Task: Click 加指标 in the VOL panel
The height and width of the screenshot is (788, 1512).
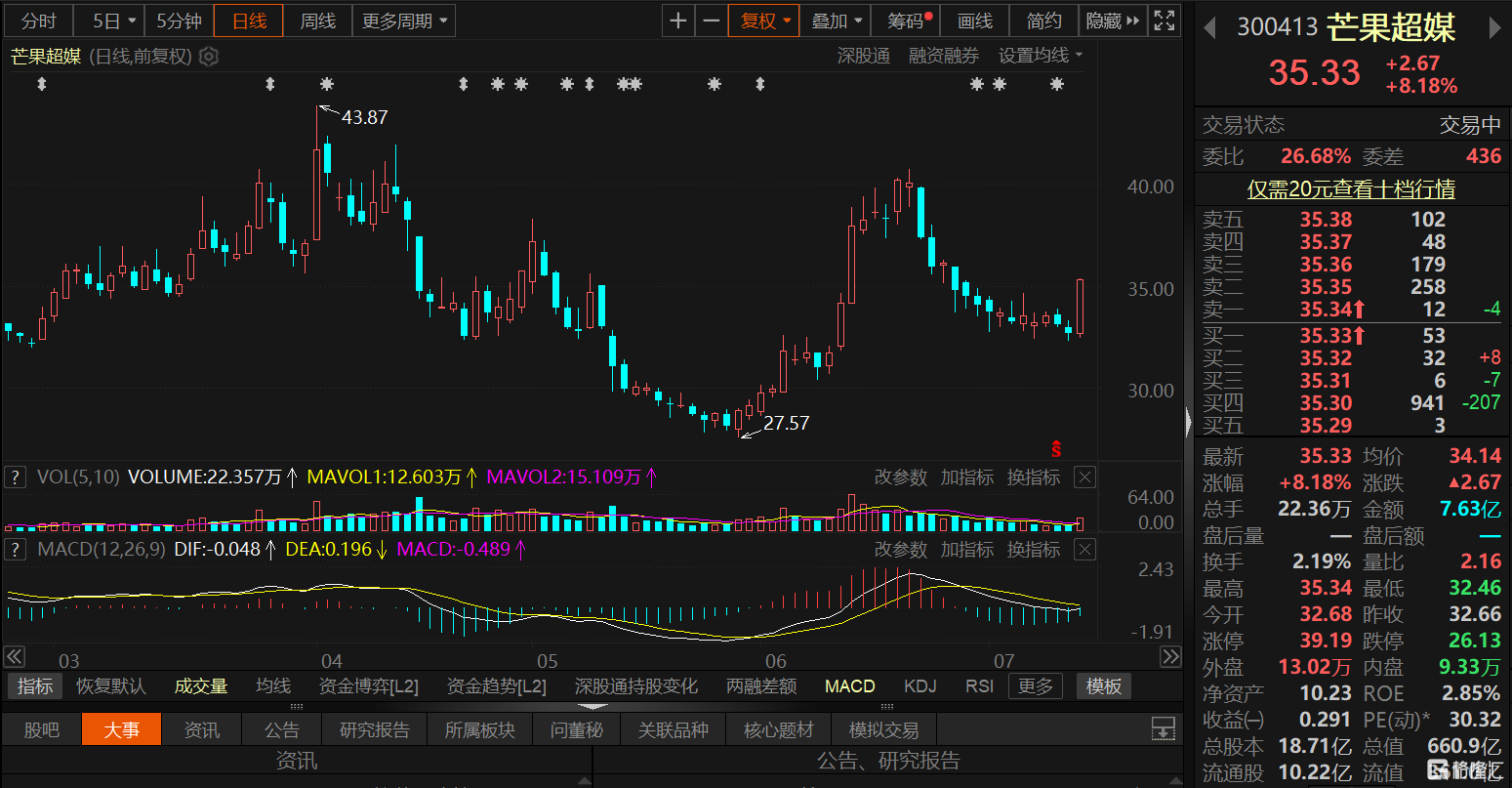Action: [x=967, y=477]
